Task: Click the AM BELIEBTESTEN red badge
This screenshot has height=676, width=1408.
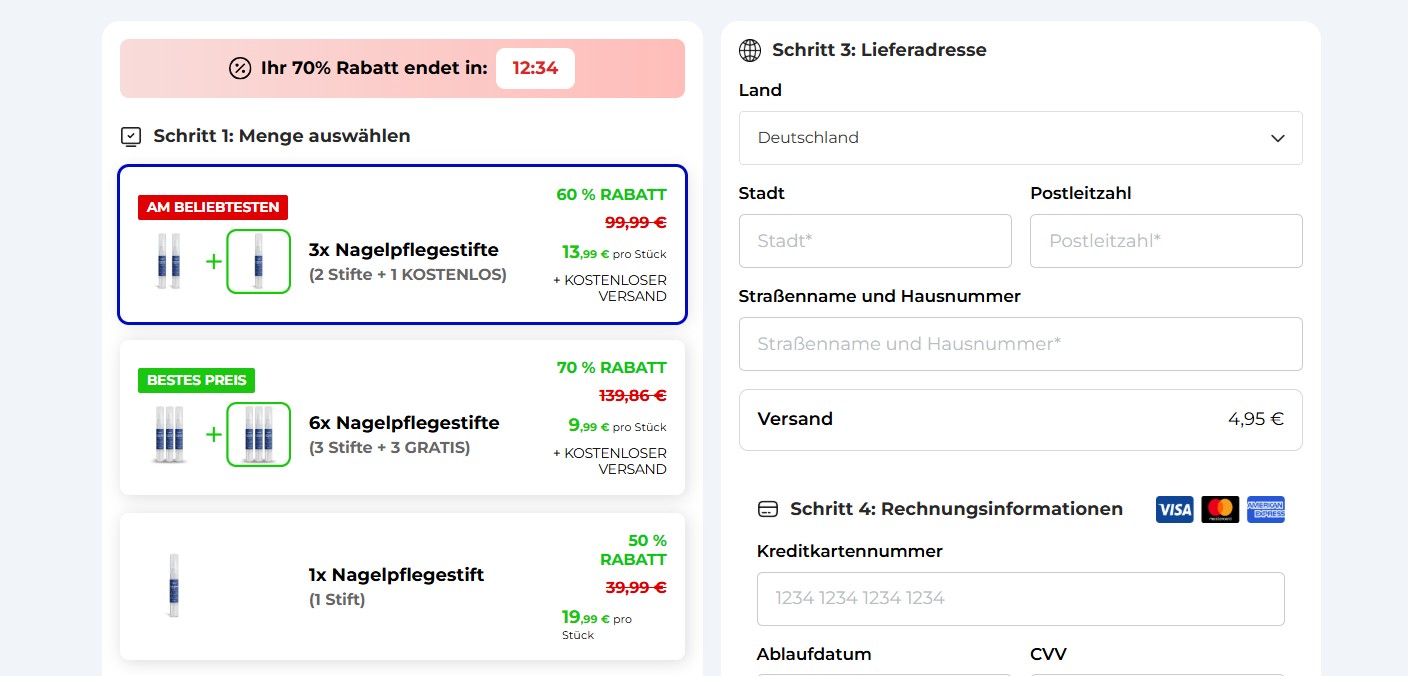Action: [x=213, y=207]
